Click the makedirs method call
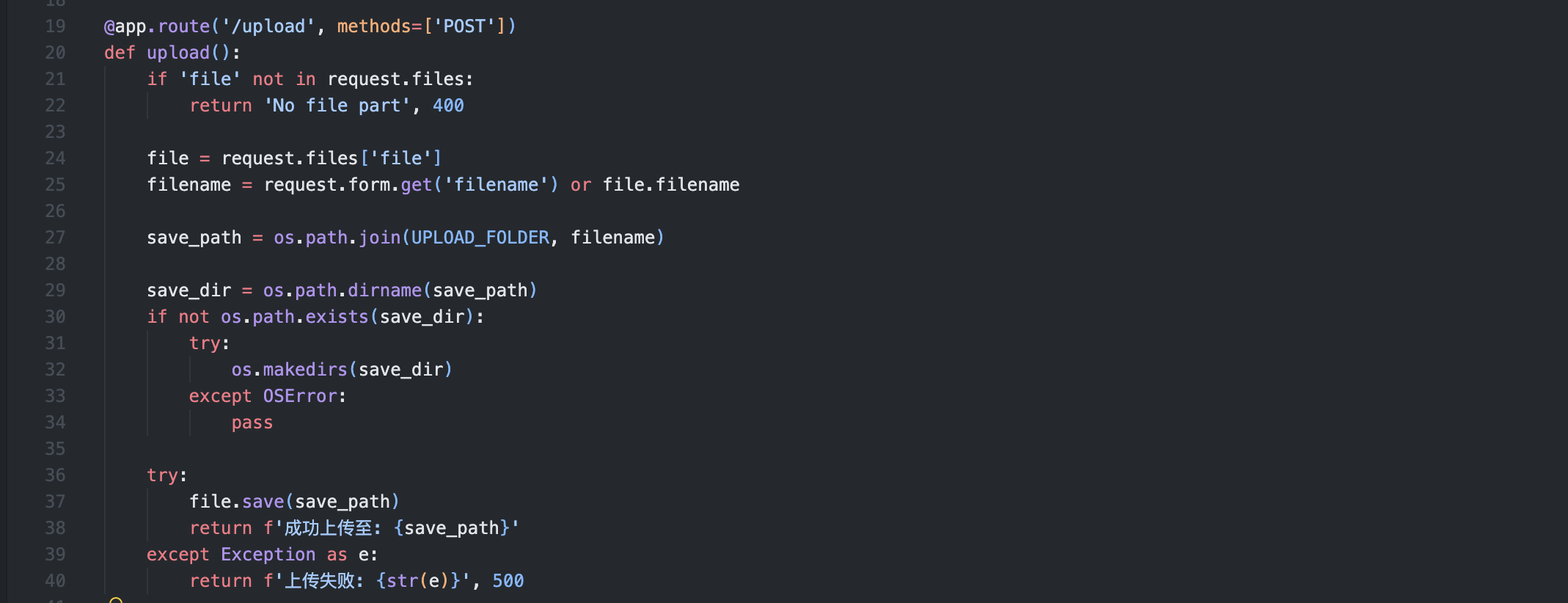The width and height of the screenshot is (1568, 603). [305, 370]
